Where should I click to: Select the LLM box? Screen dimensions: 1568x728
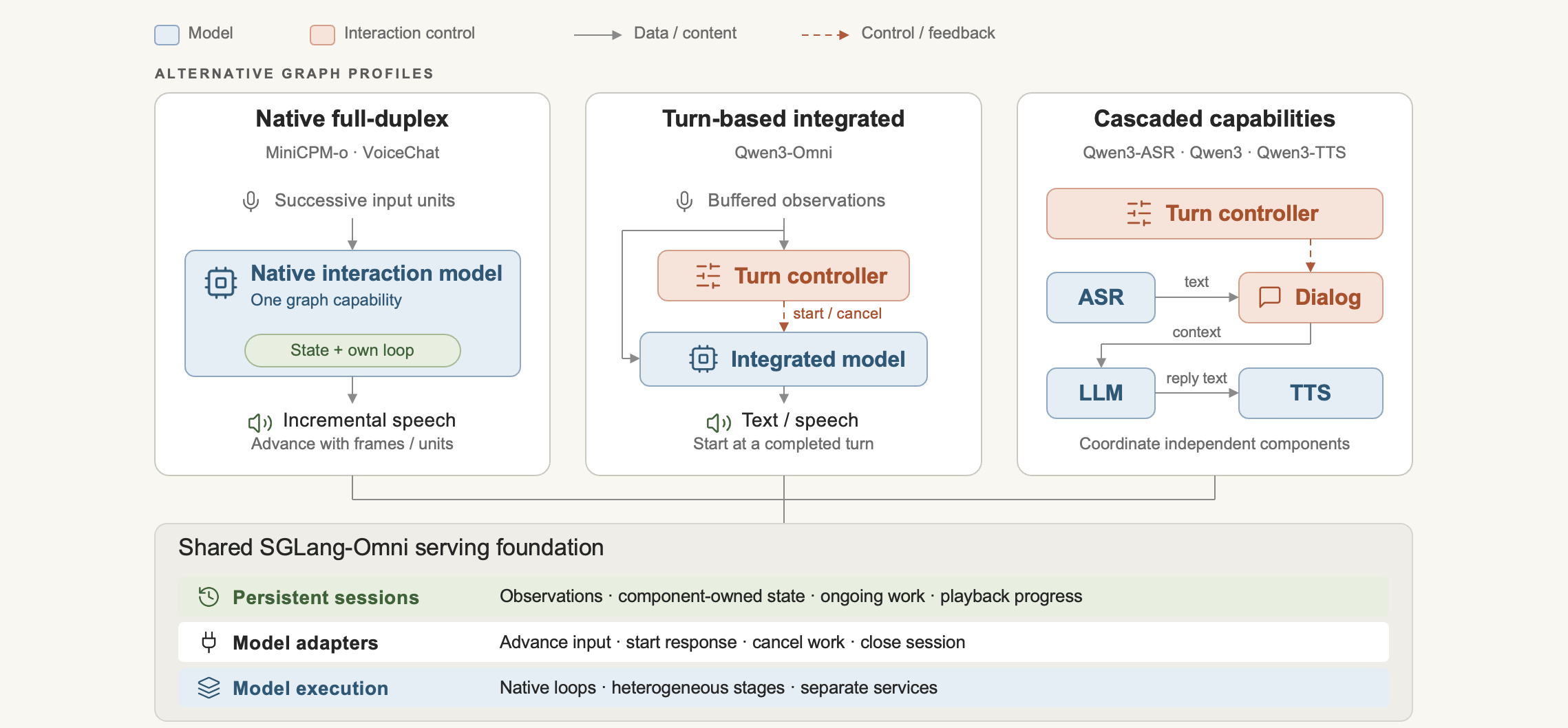pyautogui.click(x=1101, y=393)
